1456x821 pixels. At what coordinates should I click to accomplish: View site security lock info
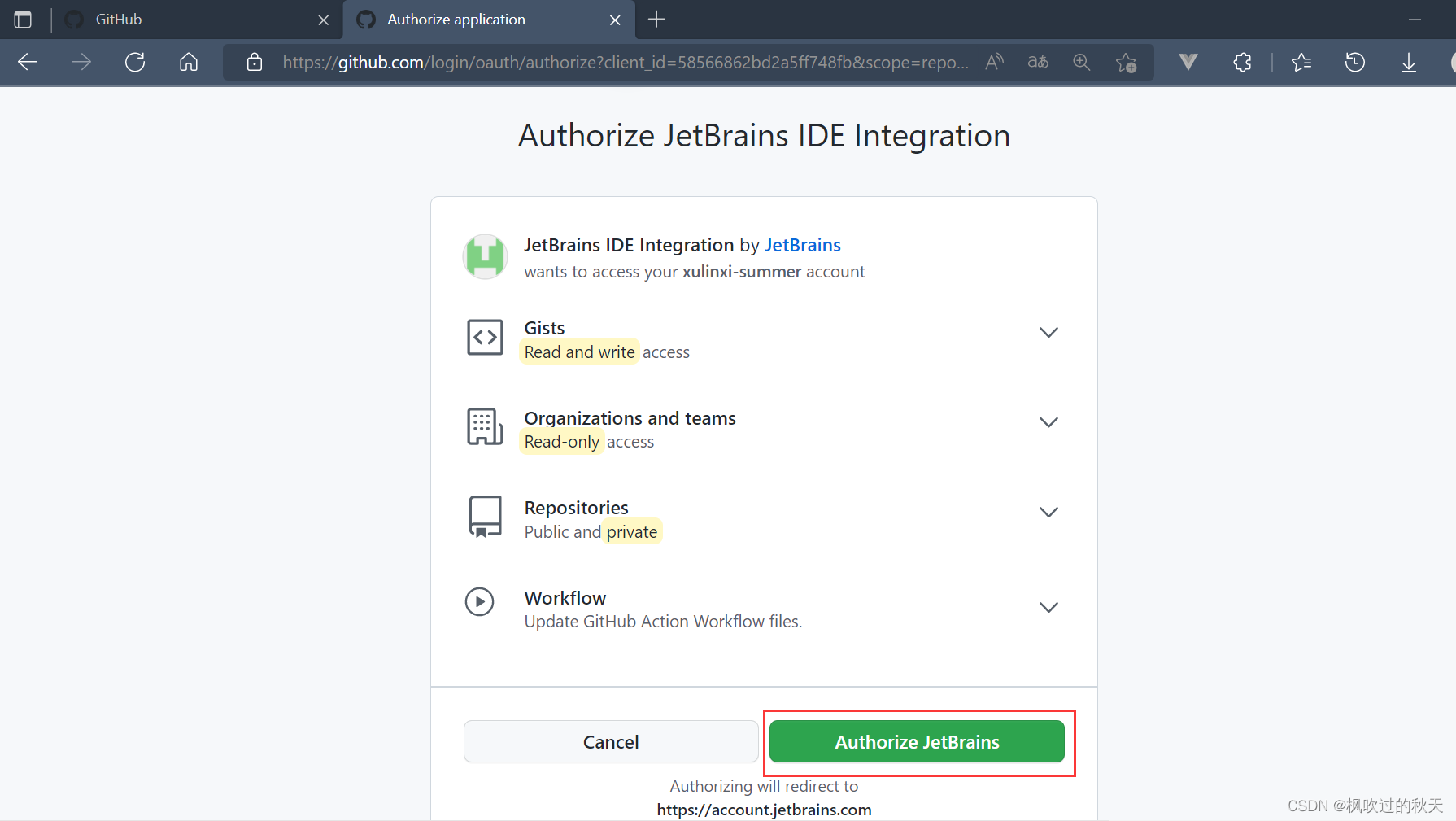[255, 62]
